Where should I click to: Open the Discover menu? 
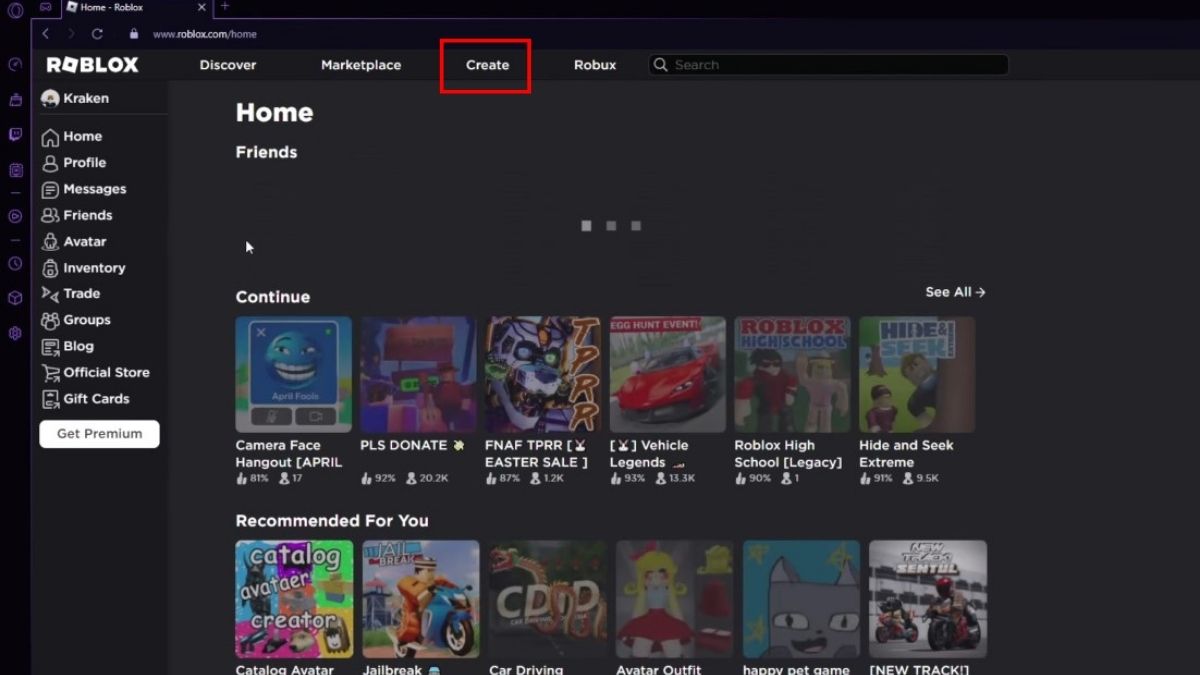click(228, 65)
